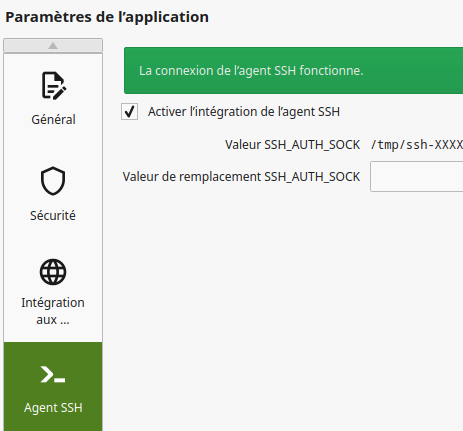The image size is (463, 431).
Task: Click 'La connexion de l'agent SSH fonctionne' text
Action: pos(251,71)
